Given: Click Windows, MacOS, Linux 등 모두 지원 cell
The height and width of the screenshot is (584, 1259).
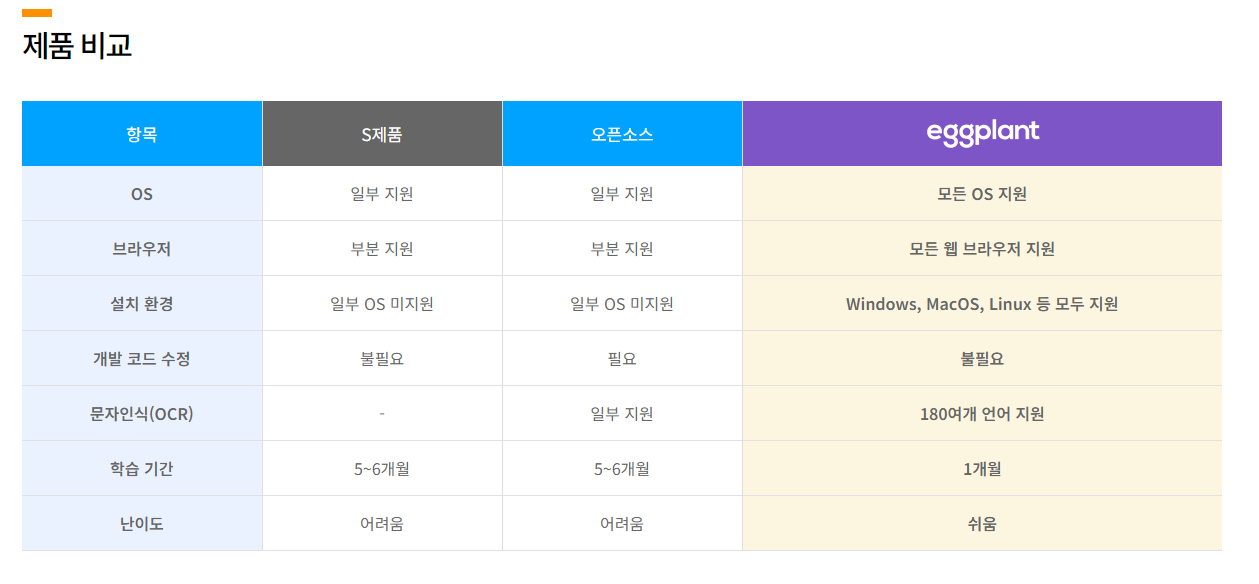Looking at the screenshot, I should pyautogui.click(x=982, y=304).
